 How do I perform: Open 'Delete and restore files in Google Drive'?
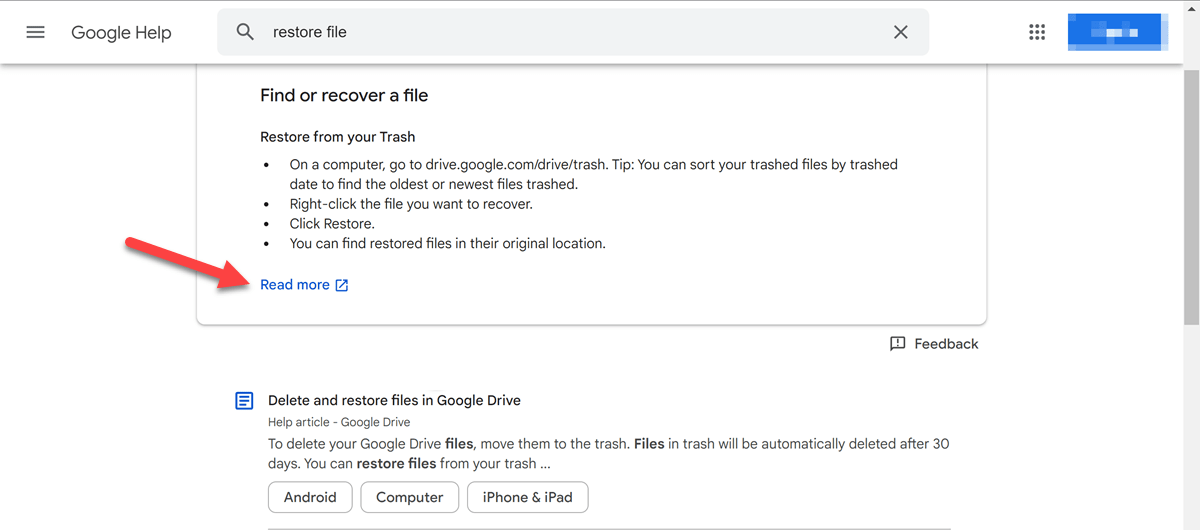pos(394,400)
